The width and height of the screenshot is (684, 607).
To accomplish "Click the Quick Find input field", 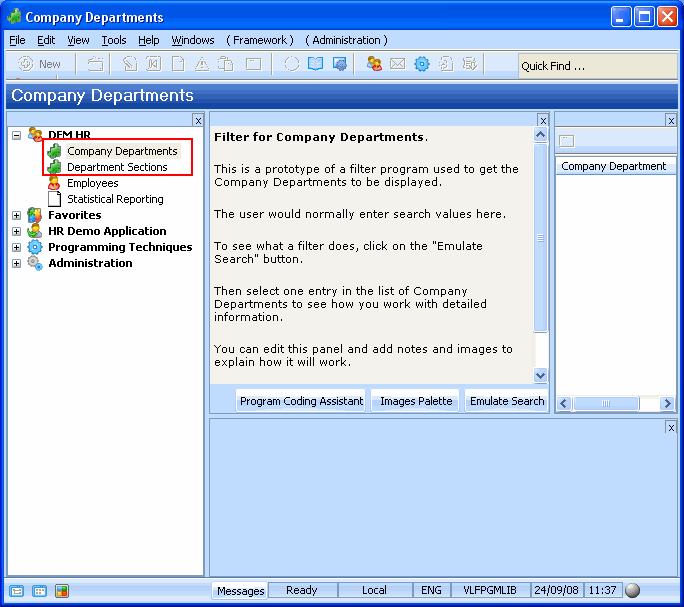I will coord(597,66).
